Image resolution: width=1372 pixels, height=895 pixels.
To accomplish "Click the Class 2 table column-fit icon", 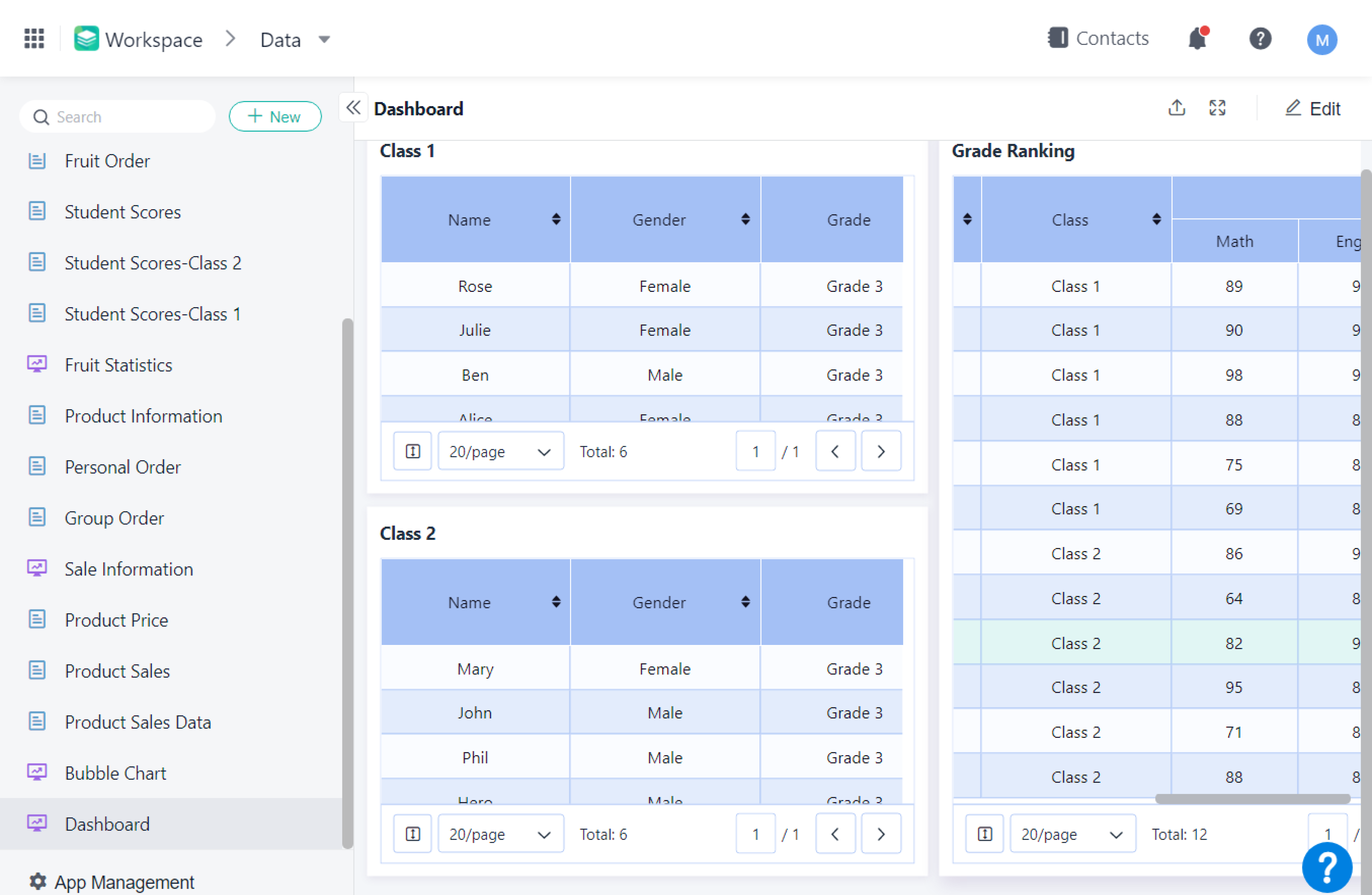I will (x=413, y=834).
